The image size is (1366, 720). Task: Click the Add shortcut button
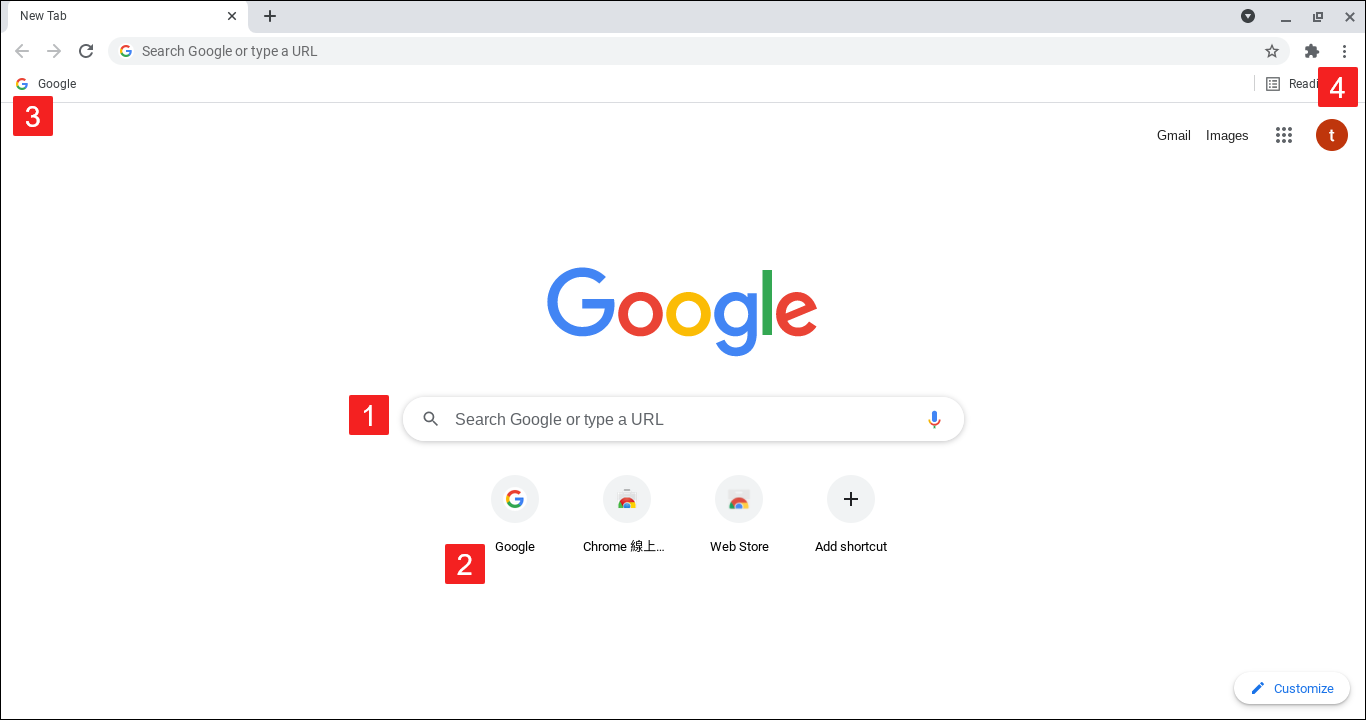coord(851,515)
